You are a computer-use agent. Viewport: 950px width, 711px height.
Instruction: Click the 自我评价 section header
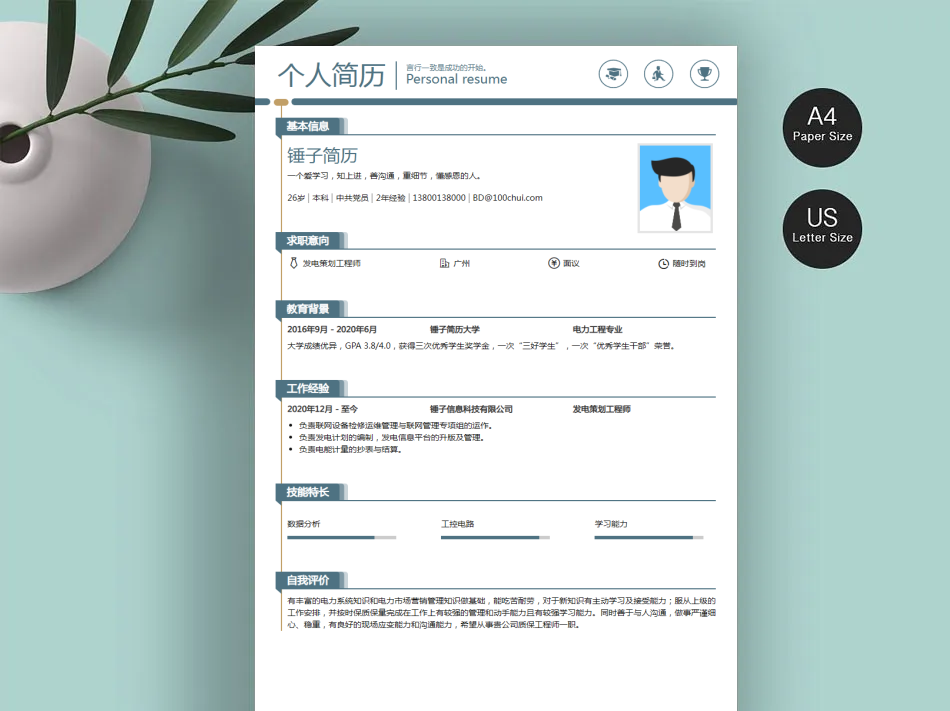(311, 580)
